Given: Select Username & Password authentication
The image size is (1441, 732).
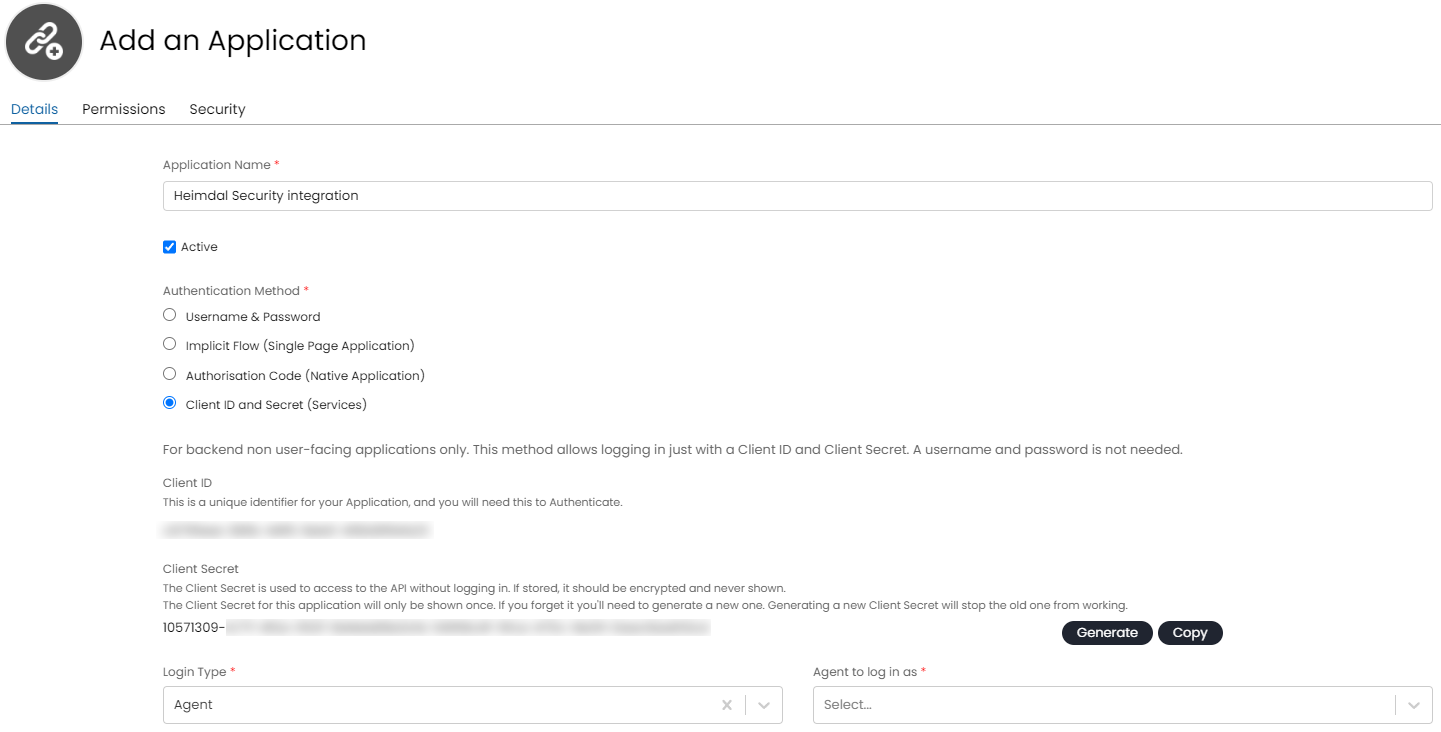Looking at the screenshot, I should tap(170, 315).
